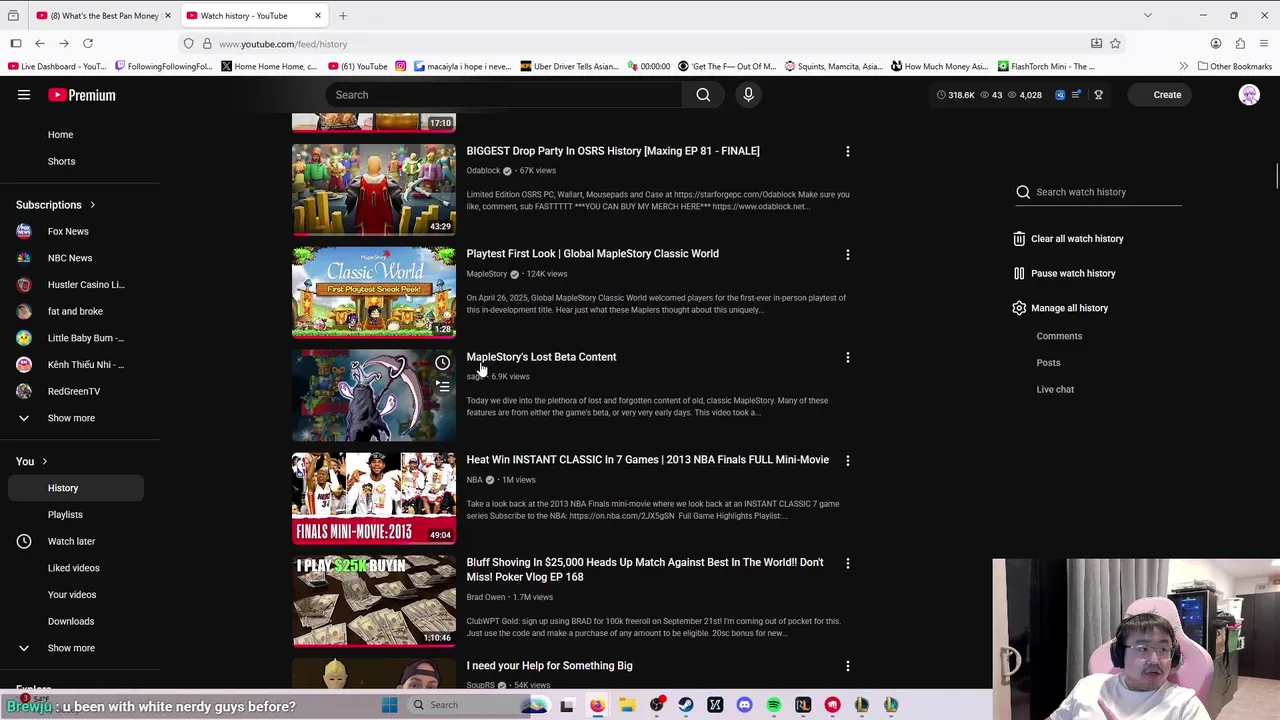Open the list all tabs dropdown
The width and height of the screenshot is (1280, 720).
1147,15
